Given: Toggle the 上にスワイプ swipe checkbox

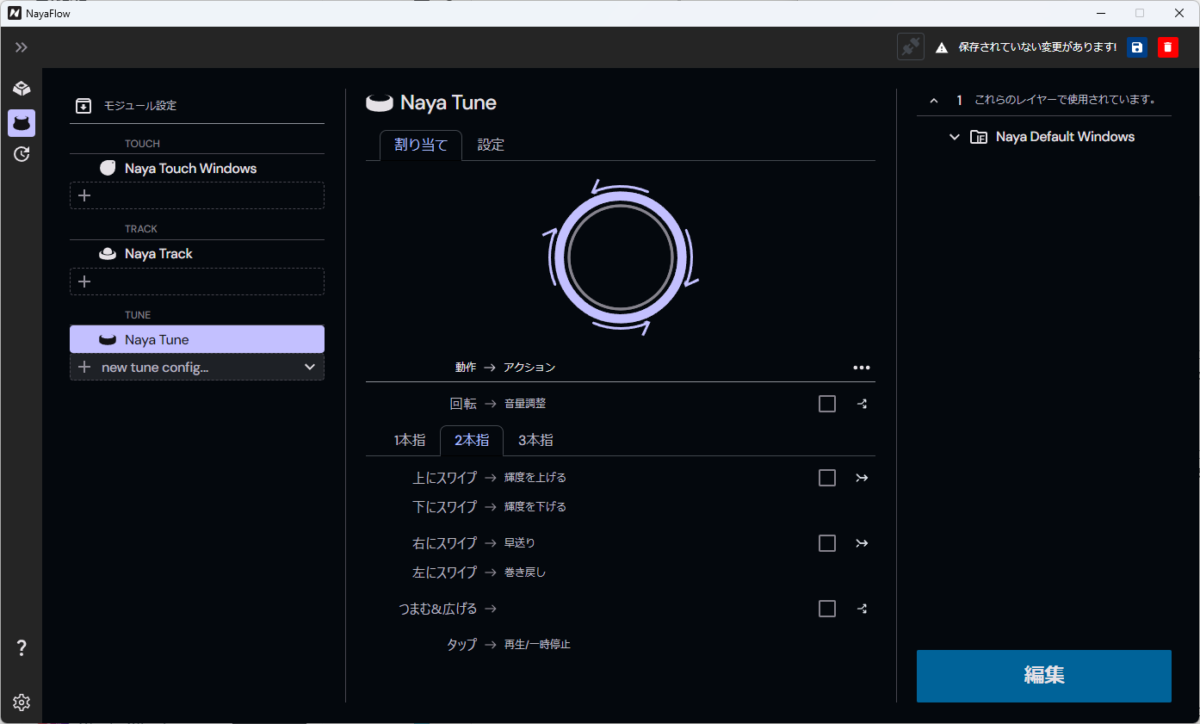Looking at the screenshot, I should click(827, 478).
